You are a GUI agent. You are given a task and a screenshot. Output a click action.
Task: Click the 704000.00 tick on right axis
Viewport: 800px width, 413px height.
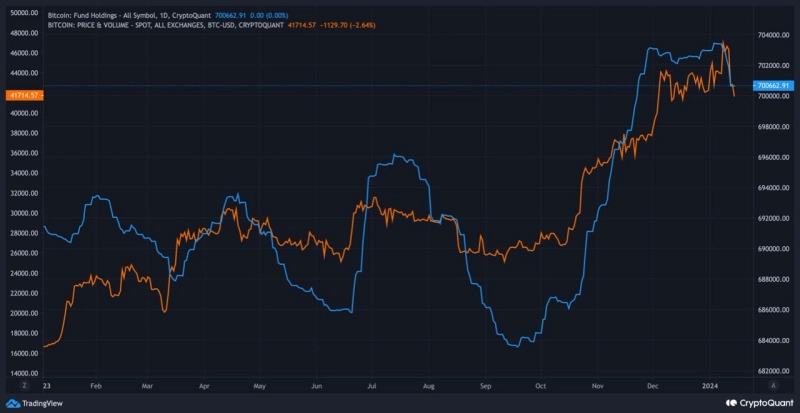[775, 35]
